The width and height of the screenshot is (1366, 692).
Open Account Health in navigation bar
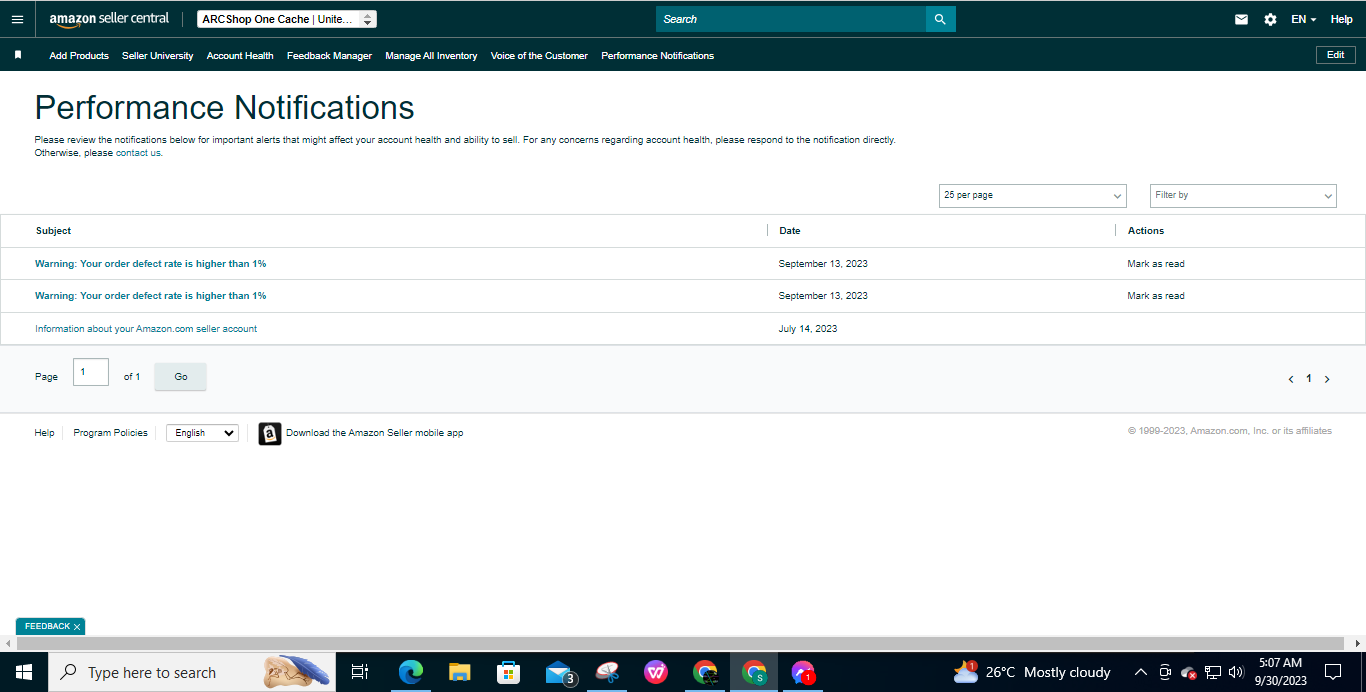click(240, 56)
